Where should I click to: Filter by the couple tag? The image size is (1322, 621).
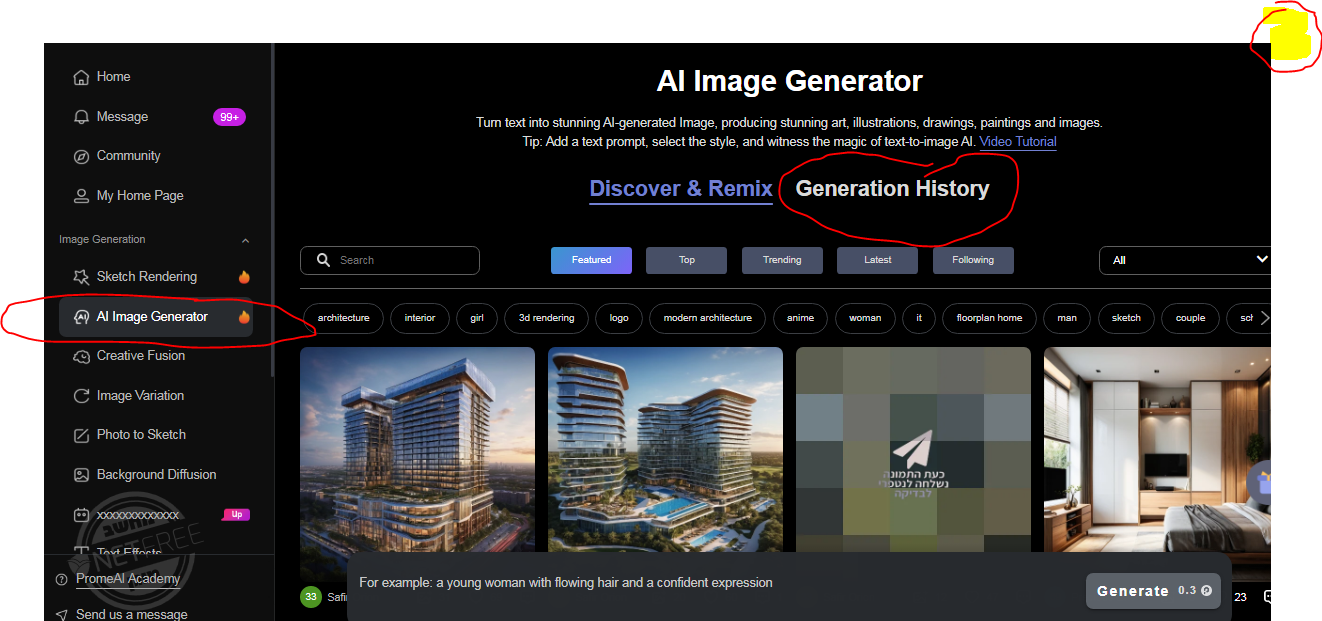(x=1190, y=318)
